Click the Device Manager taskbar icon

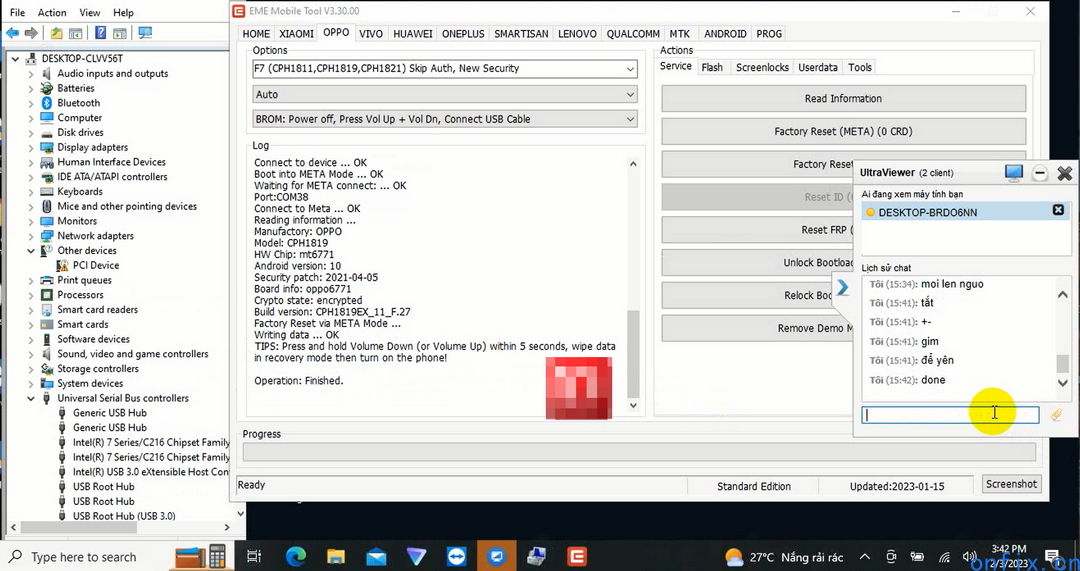click(x=537, y=557)
